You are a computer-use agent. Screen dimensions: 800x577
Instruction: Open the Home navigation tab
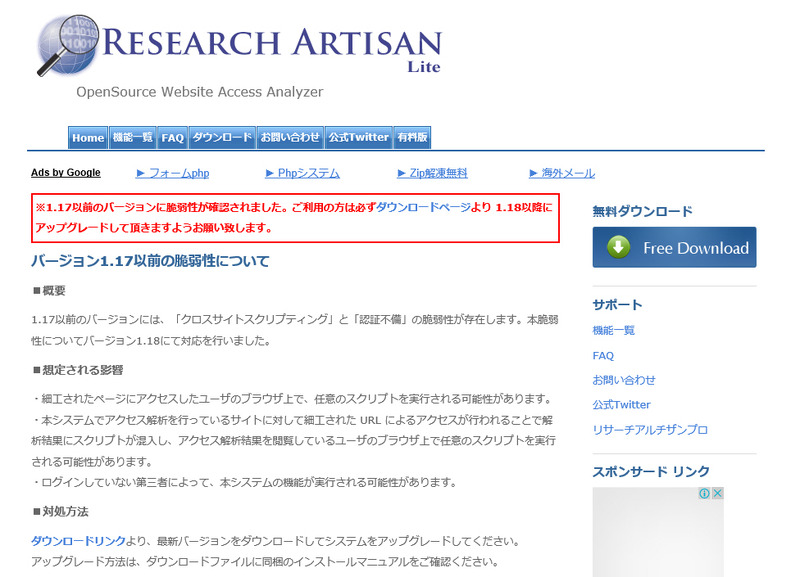(x=88, y=138)
